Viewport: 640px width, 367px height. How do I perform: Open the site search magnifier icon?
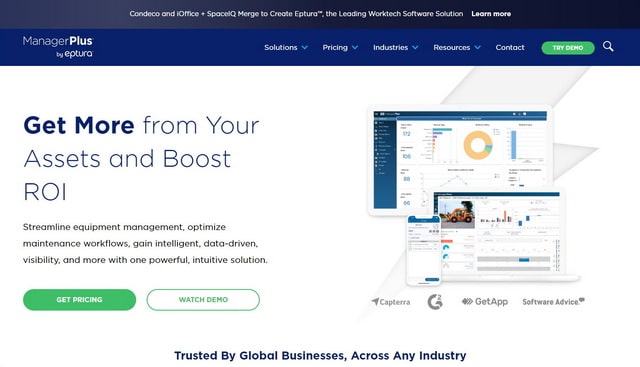[x=608, y=47]
